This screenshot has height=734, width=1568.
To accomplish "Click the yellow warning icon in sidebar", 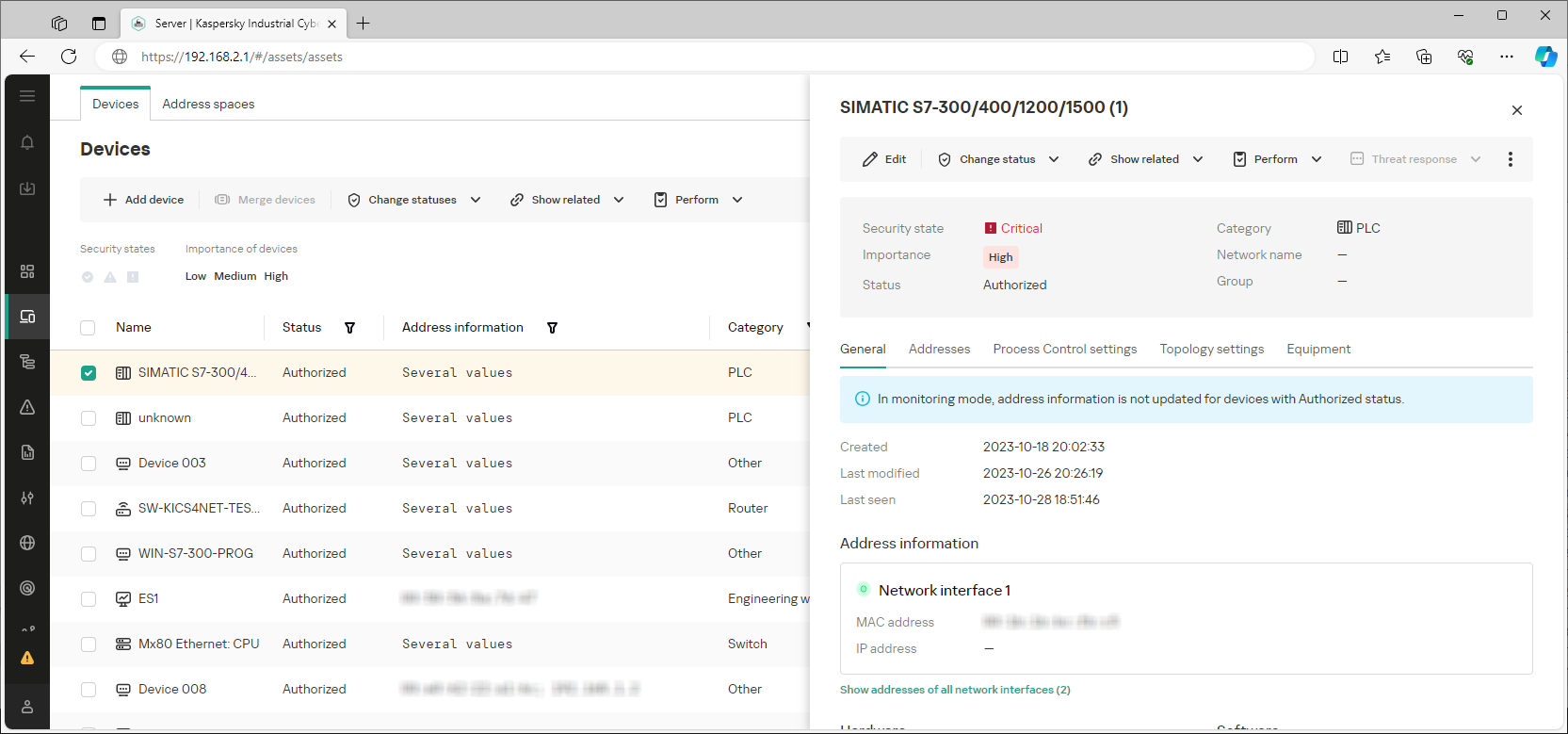I will [27, 658].
